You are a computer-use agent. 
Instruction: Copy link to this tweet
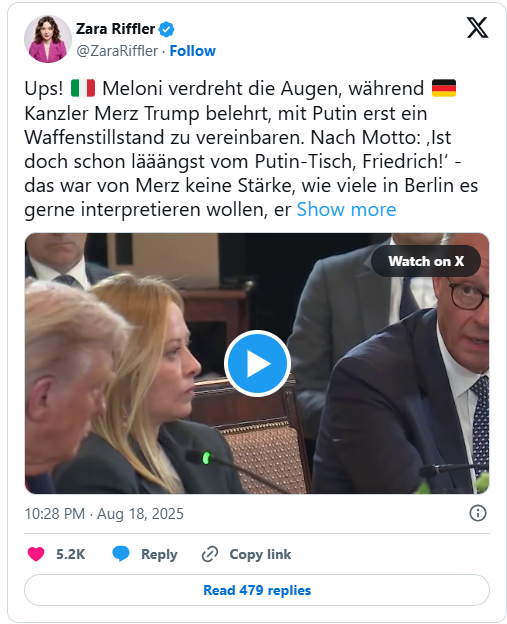[260, 554]
